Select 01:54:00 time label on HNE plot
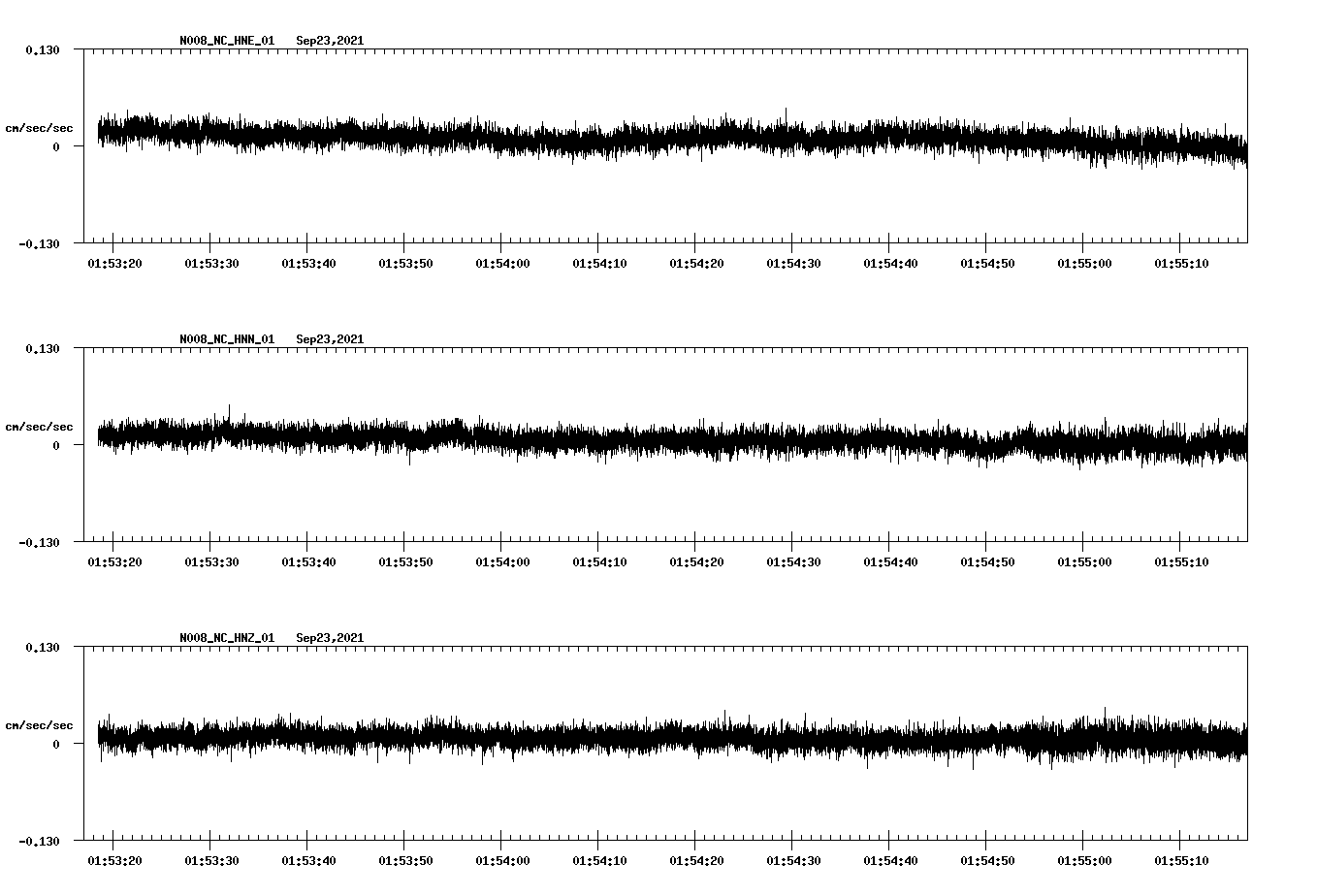 click(502, 263)
